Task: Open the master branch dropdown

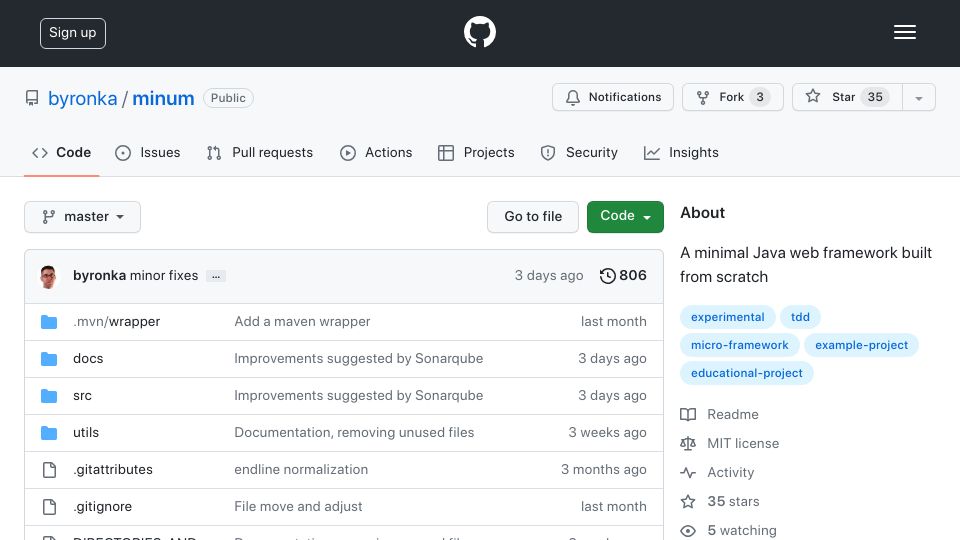Action: point(83,217)
